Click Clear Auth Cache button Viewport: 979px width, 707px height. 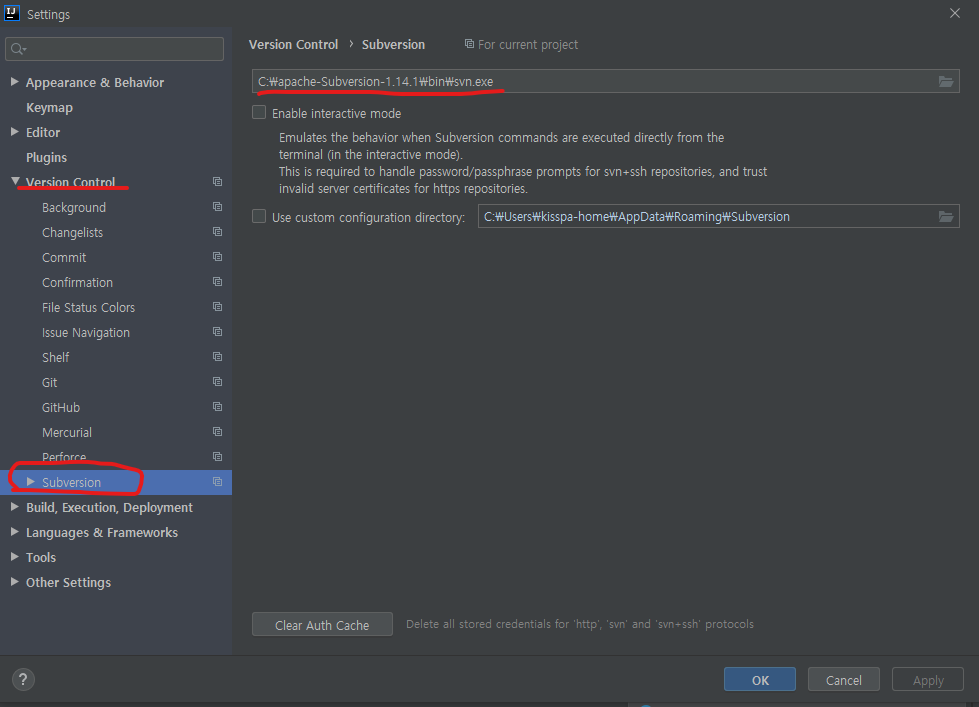322,625
